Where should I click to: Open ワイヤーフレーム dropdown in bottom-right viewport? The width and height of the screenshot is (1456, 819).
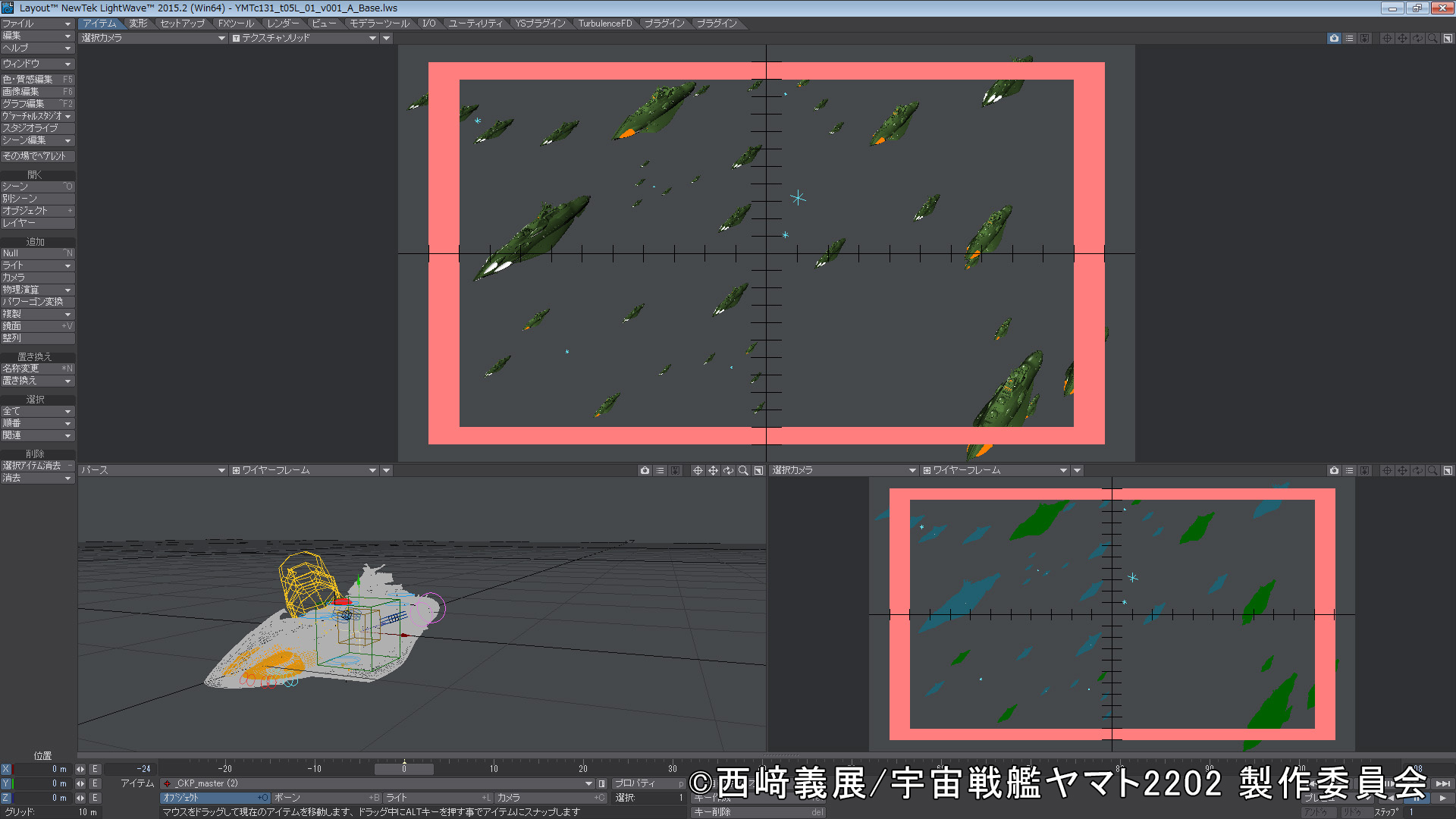click(x=995, y=470)
